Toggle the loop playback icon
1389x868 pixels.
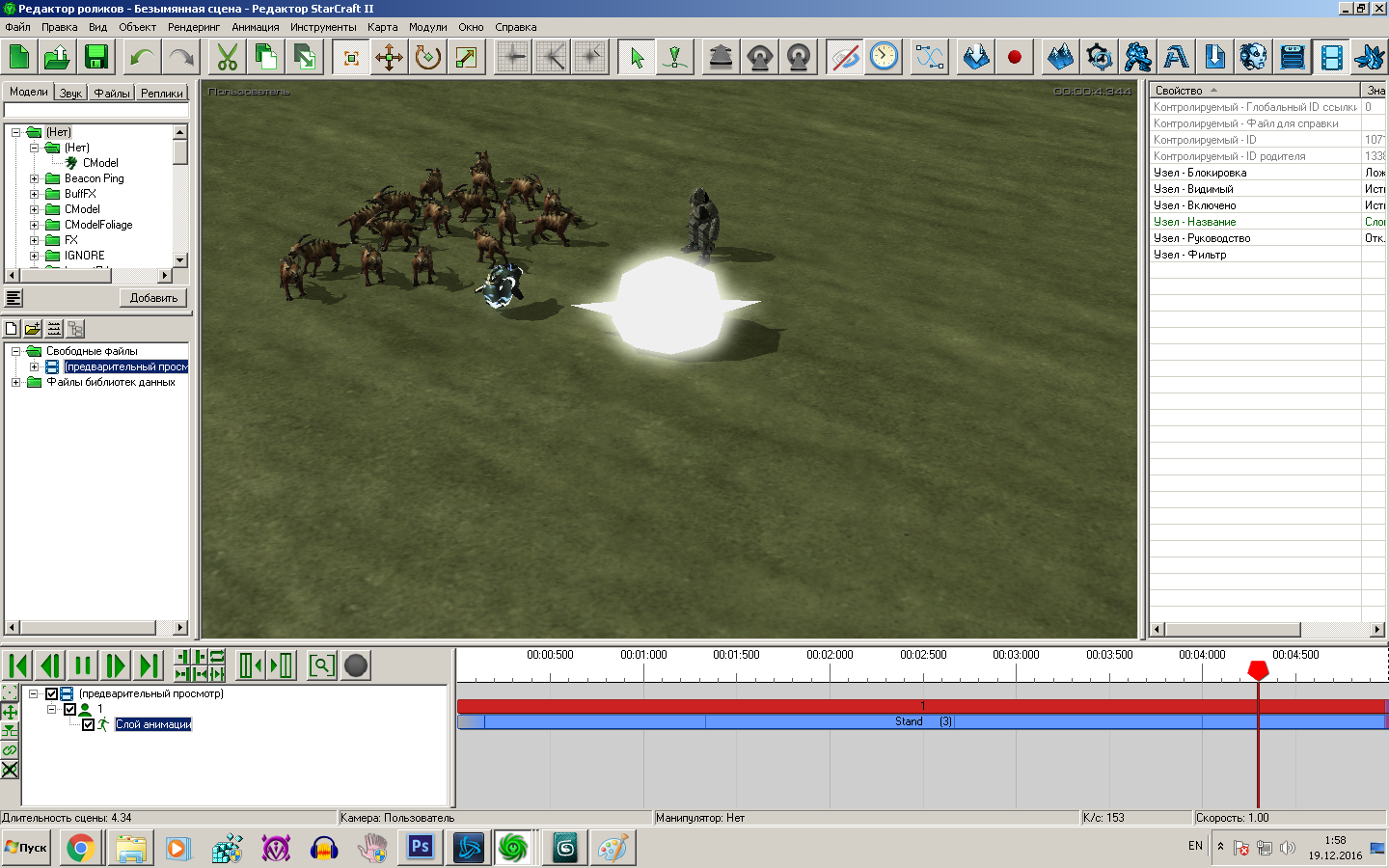tap(217, 657)
